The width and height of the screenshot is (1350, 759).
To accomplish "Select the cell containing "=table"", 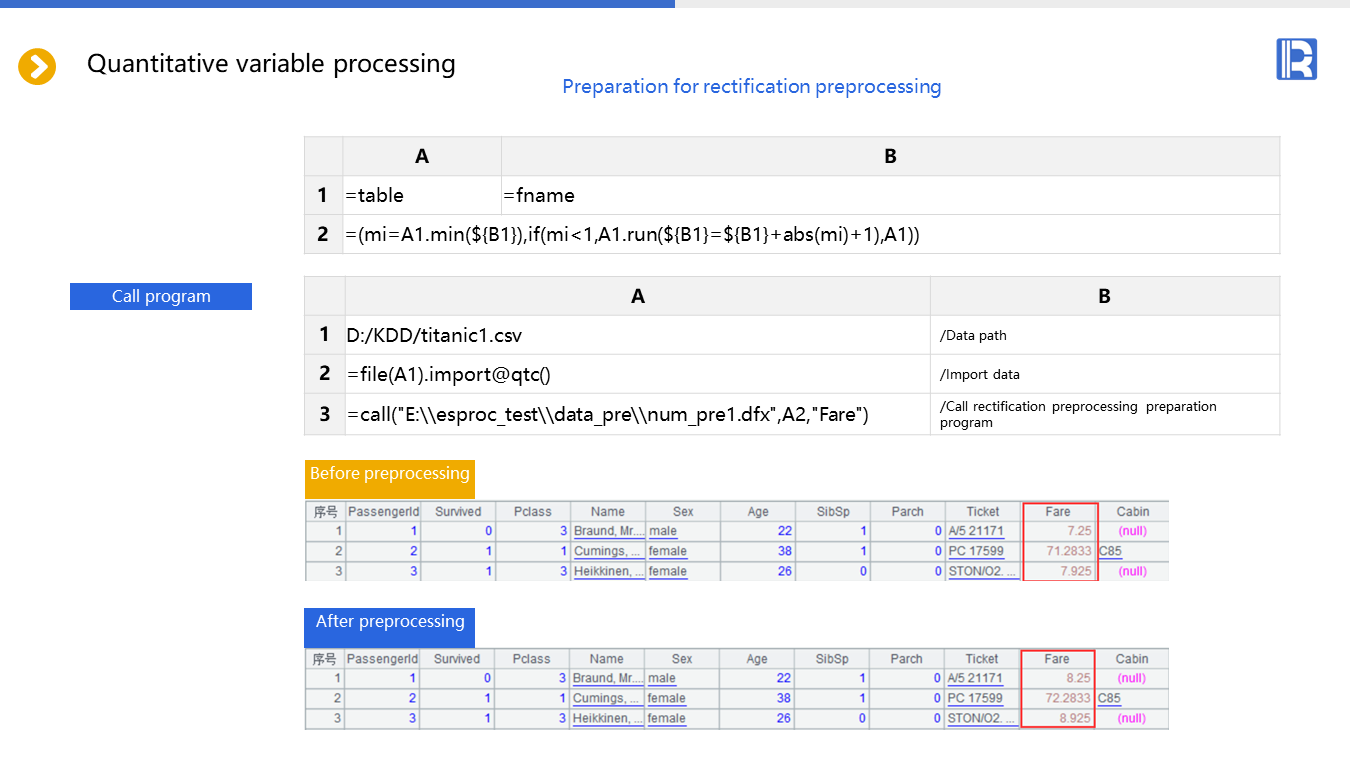I will point(422,196).
